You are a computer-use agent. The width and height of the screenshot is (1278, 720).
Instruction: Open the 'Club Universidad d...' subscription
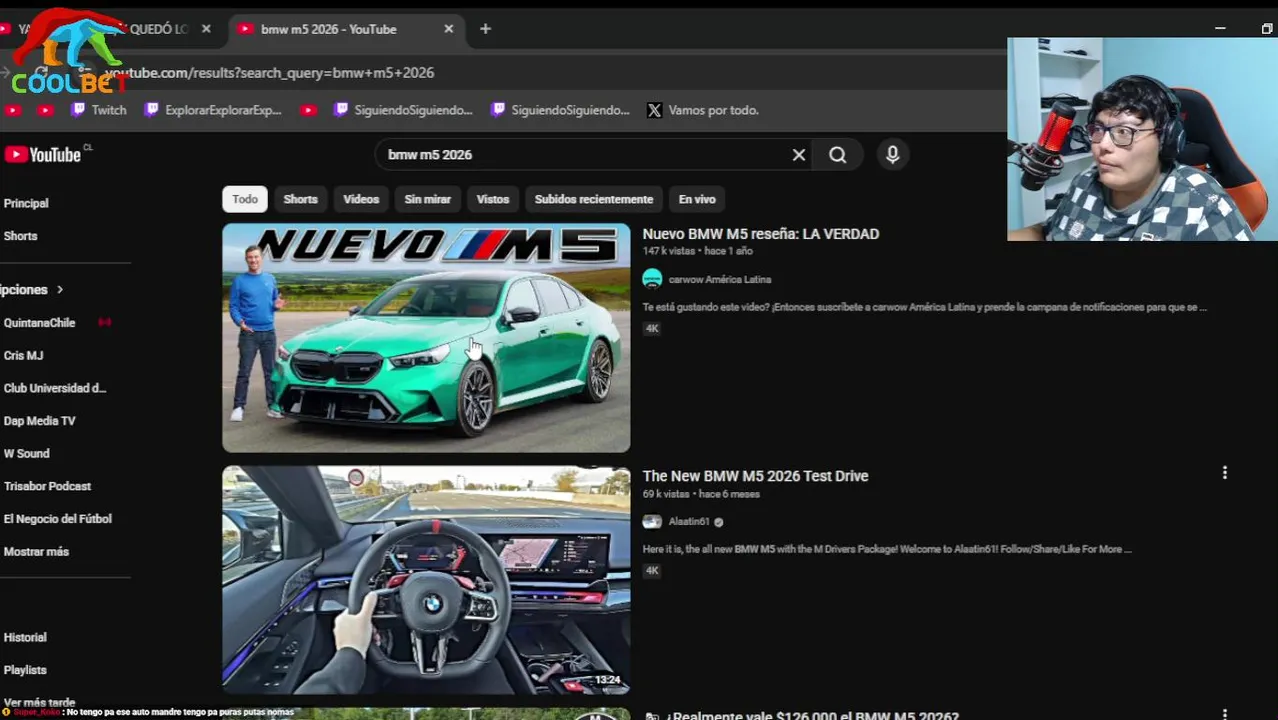click(54, 388)
